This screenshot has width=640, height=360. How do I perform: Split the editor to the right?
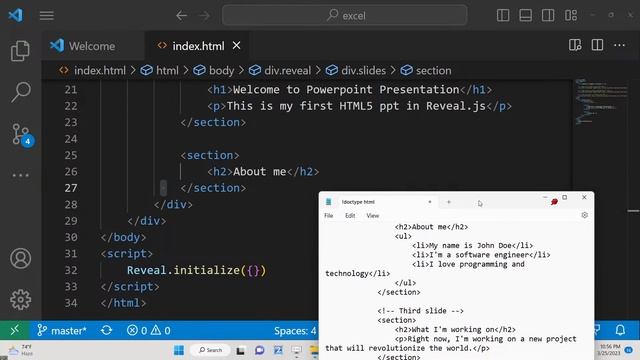pyautogui.click(x=597, y=45)
